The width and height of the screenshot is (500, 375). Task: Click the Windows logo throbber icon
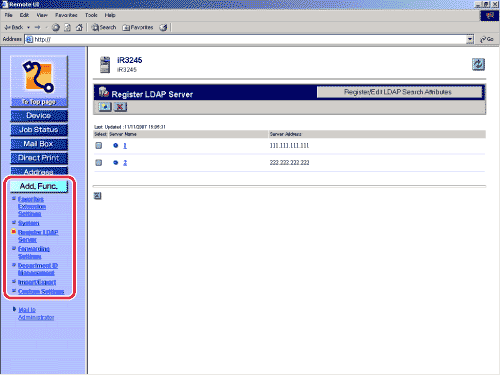click(x=489, y=16)
